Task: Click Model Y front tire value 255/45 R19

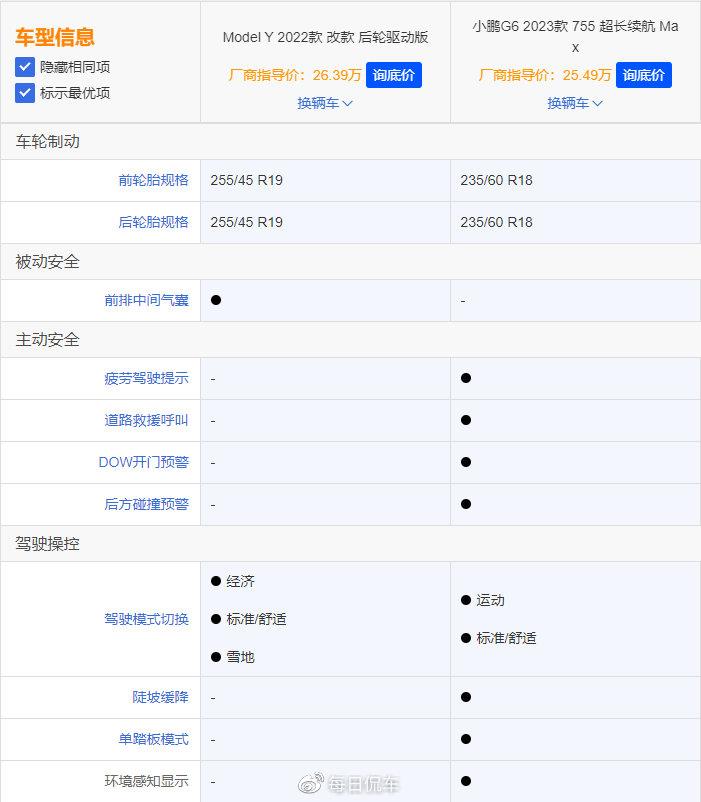Action: (x=246, y=180)
